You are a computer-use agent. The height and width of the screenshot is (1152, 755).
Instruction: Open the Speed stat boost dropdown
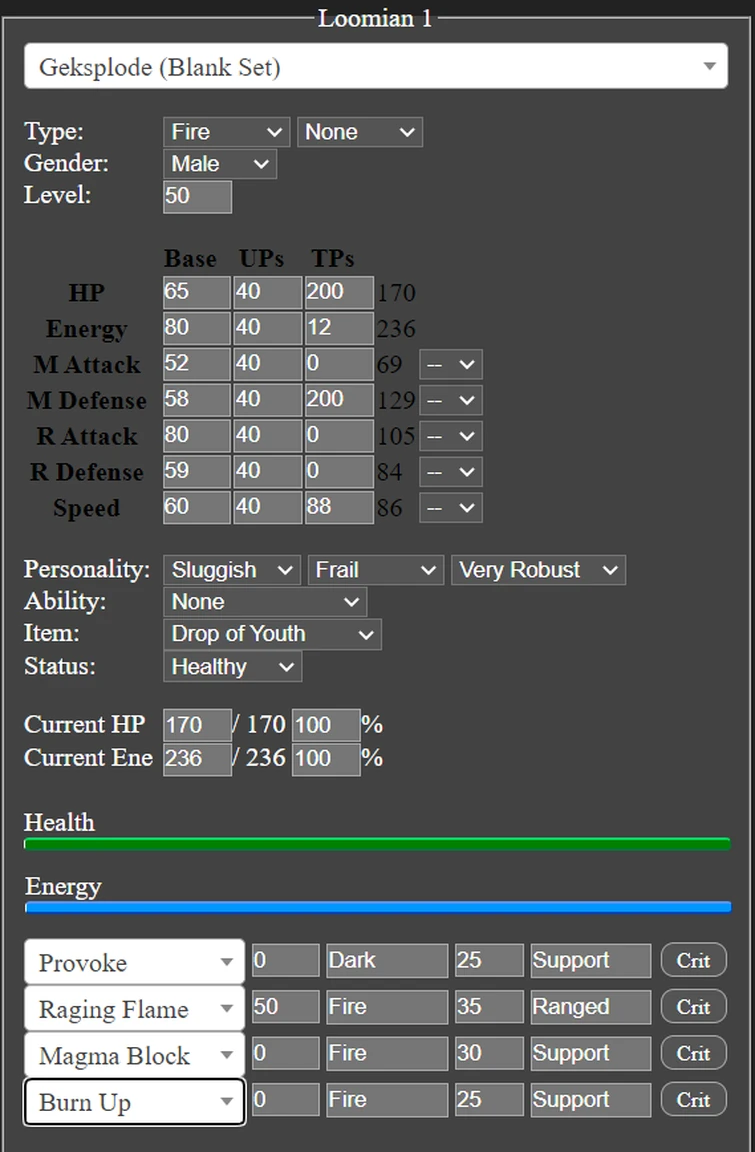click(x=450, y=508)
